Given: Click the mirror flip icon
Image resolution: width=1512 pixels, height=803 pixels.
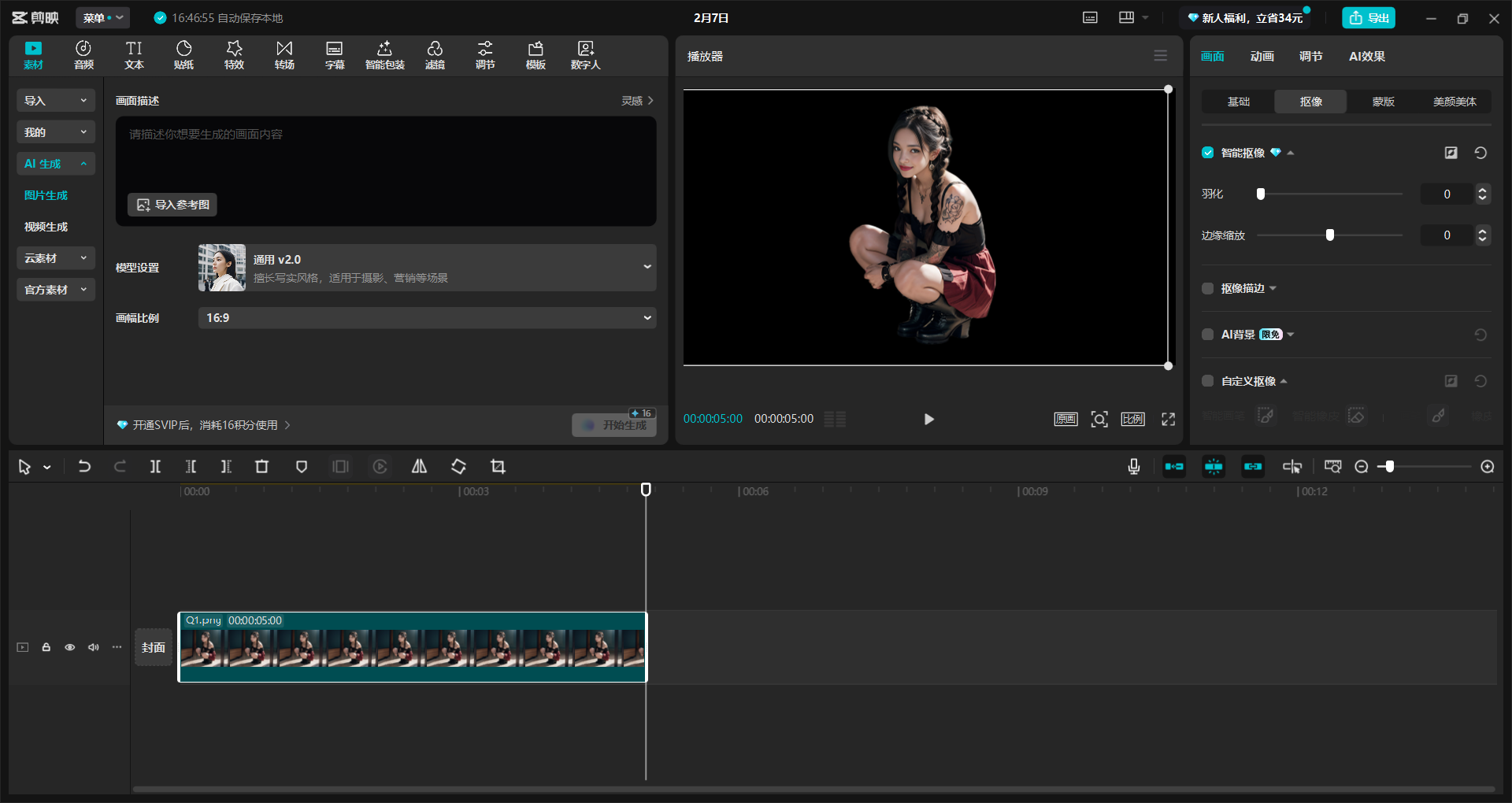Looking at the screenshot, I should pos(420,467).
